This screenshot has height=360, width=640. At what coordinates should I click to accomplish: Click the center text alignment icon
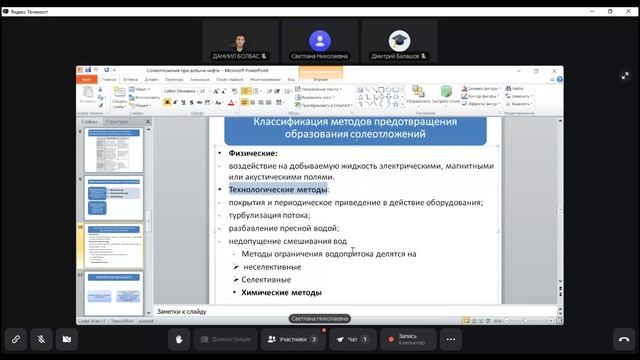pos(253,102)
